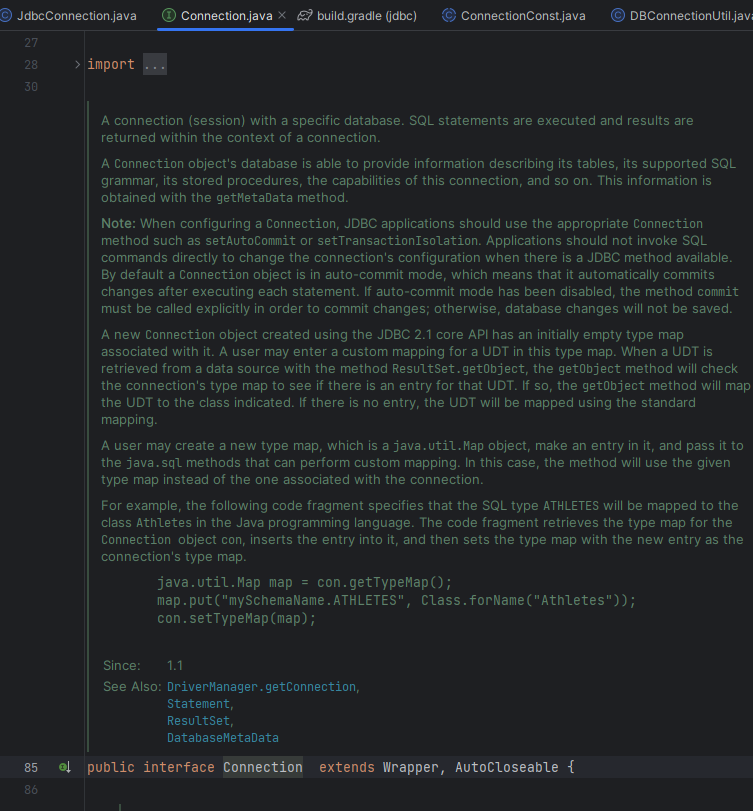Switch to the JdbcConnection.java tab
Viewport: 753px width, 811px height.
77,16
